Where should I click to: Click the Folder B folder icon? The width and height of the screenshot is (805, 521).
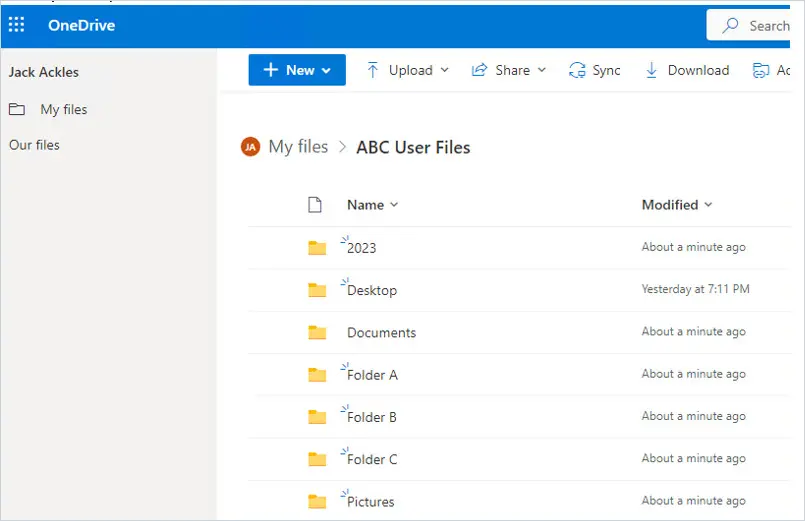pos(317,417)
